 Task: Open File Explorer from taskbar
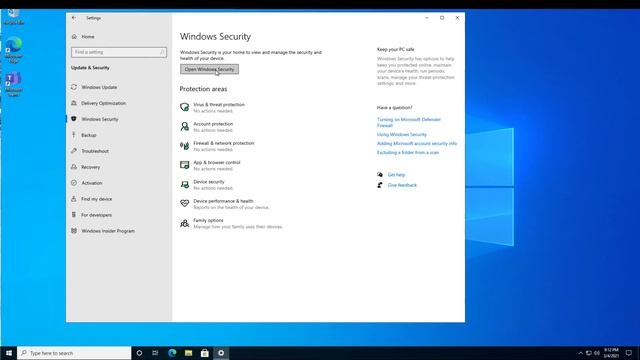(x=188, y=353)
